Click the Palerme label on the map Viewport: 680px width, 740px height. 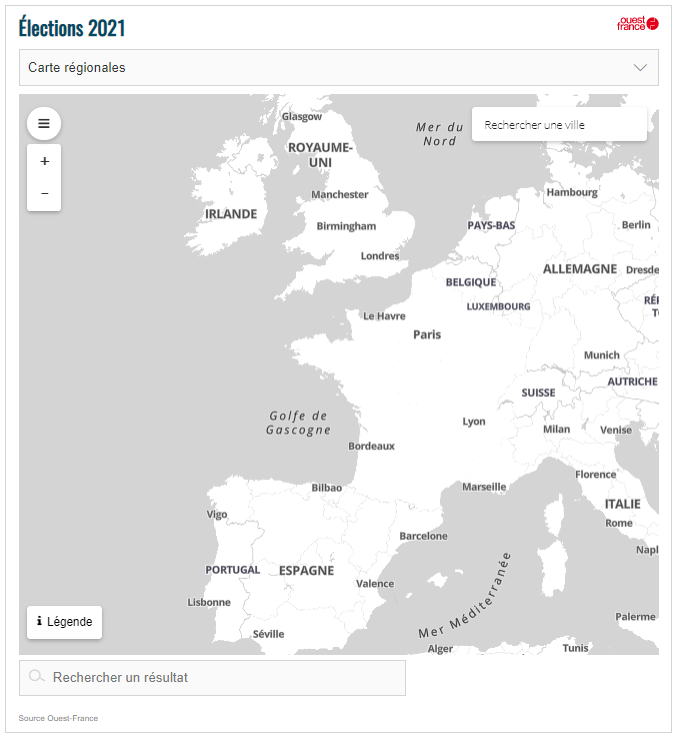click(635, 617)
